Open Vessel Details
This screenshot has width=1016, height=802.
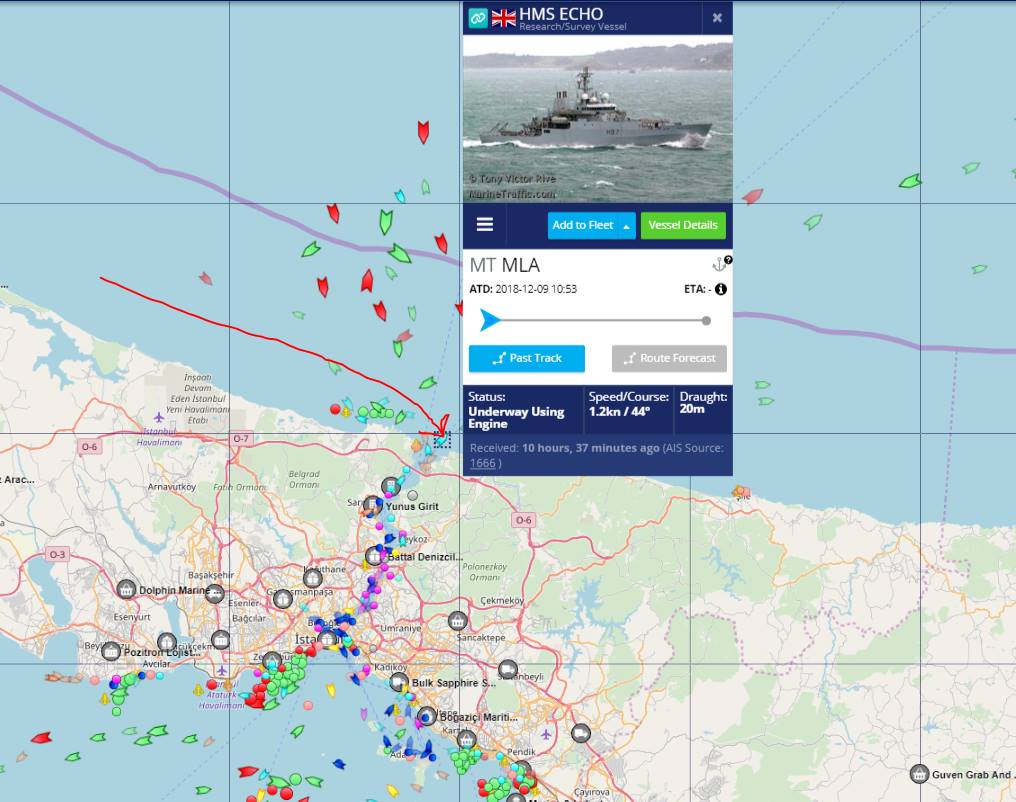click(x=683, y=225)
